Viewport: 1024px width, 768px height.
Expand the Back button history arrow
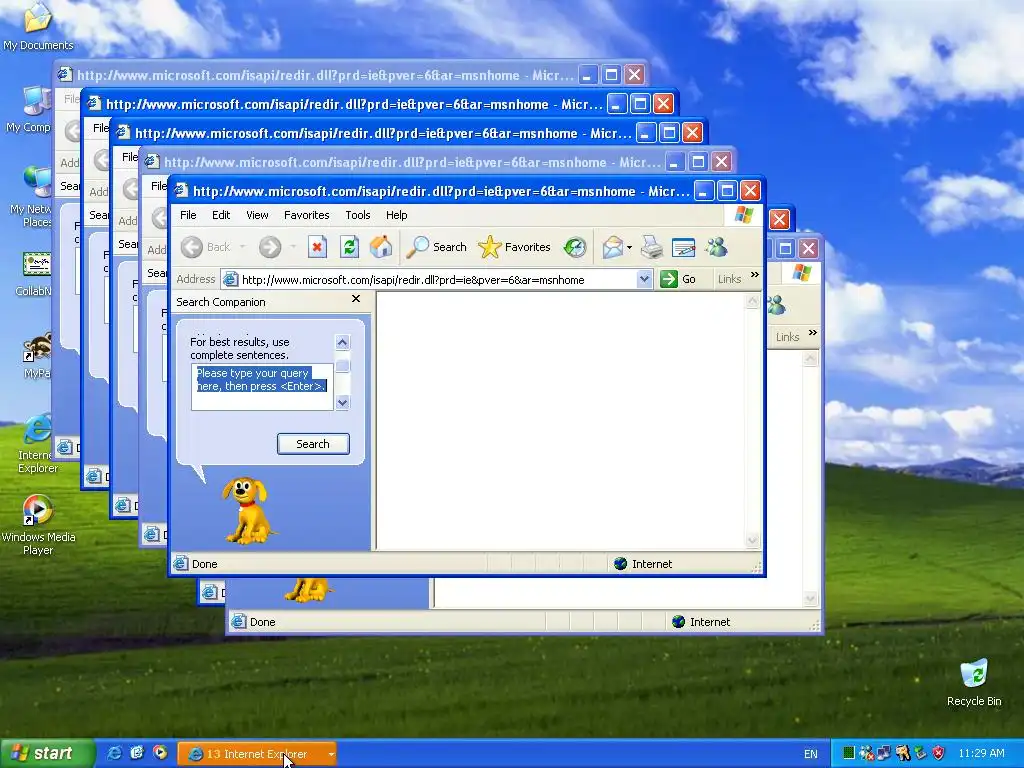click(x=242, y=247)
